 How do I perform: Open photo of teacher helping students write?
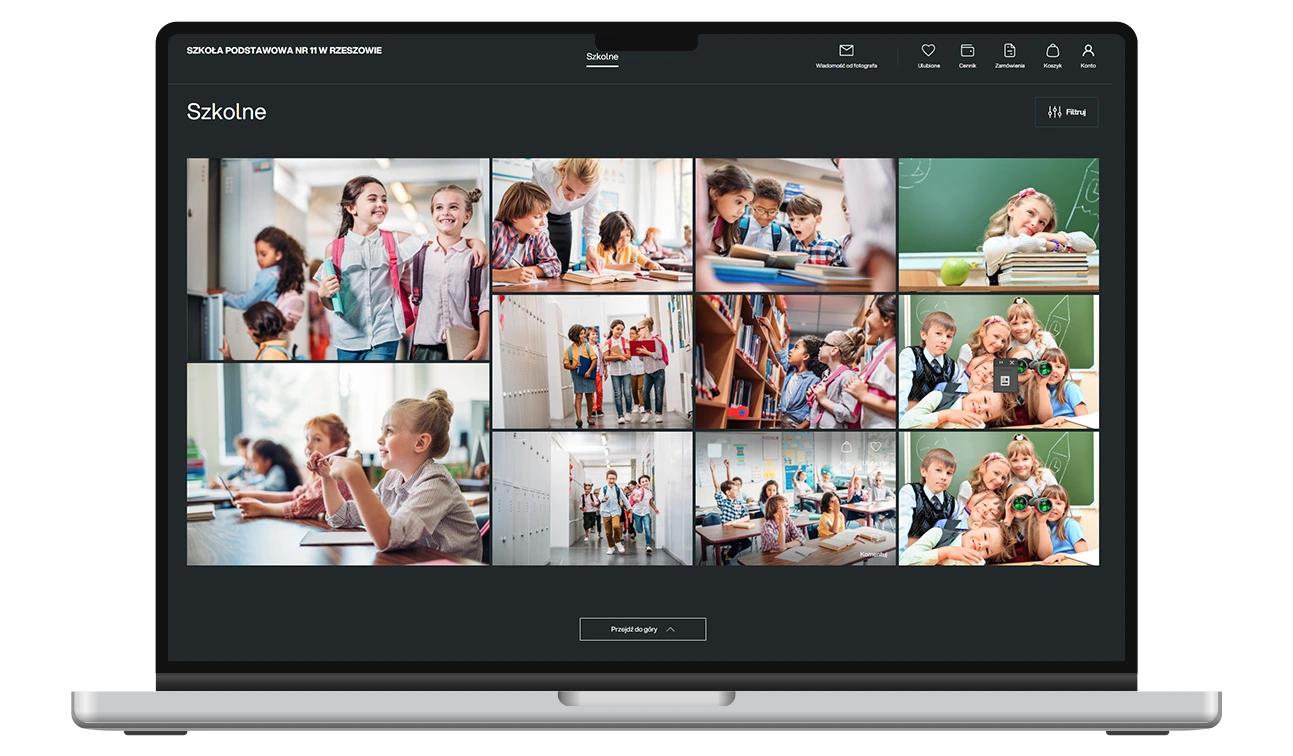591,224
